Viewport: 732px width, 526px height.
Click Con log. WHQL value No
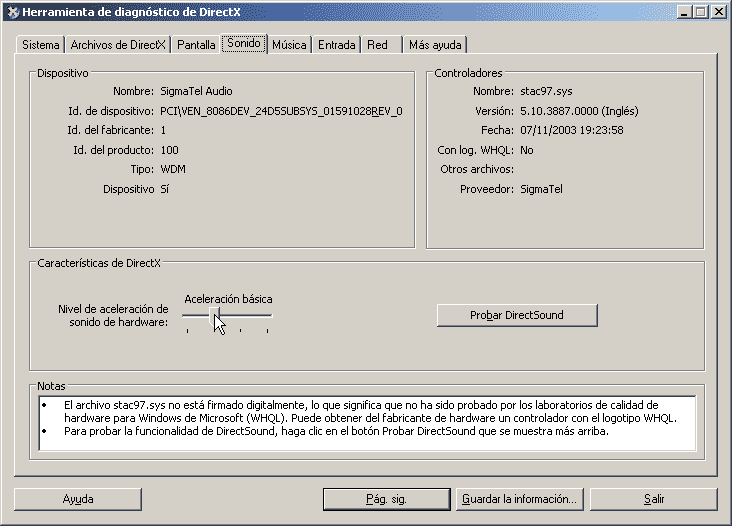(527, 150)
